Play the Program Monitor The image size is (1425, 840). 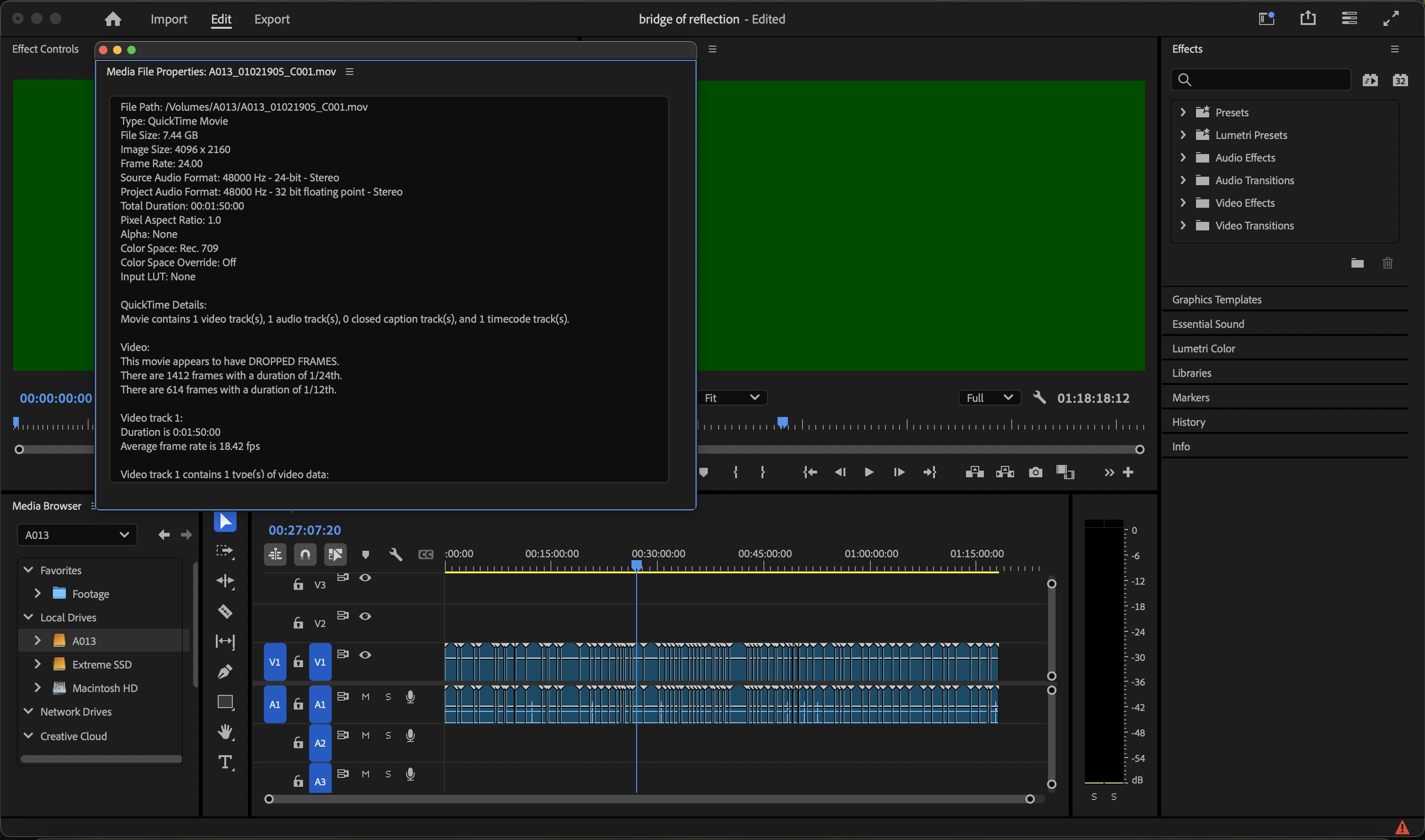pyautogui.click(x=869, y=472)
